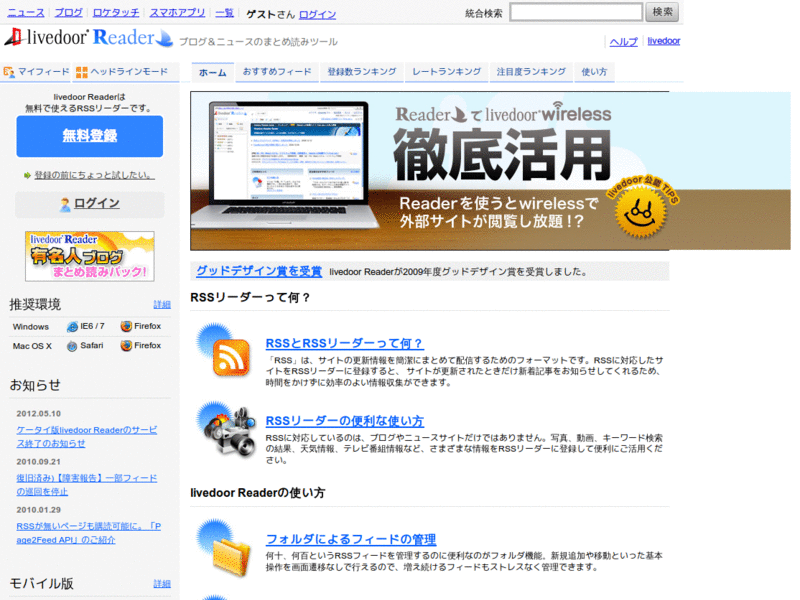The image size is (800, 600).
Task: Open the ヘルプ link
Action: pyautogui.click(x=623, y=42)
